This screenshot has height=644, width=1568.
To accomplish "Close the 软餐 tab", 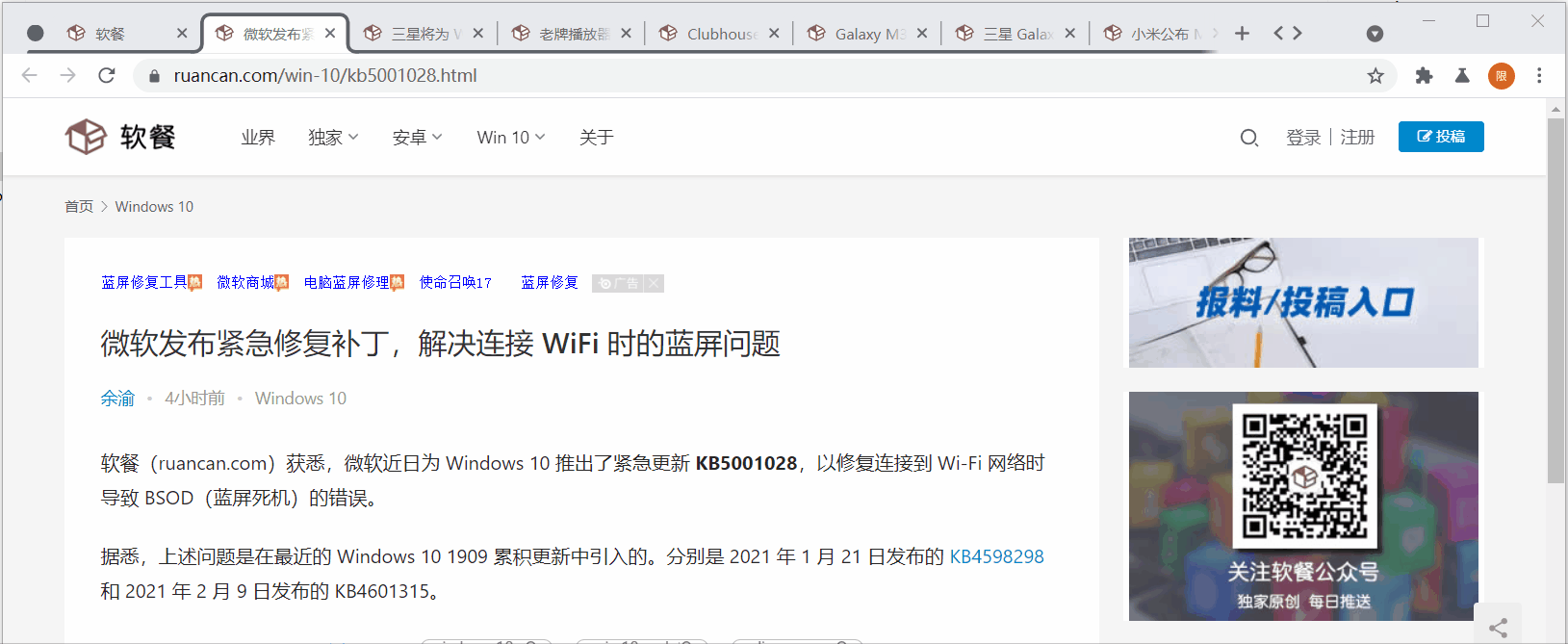I will [182, 34].
